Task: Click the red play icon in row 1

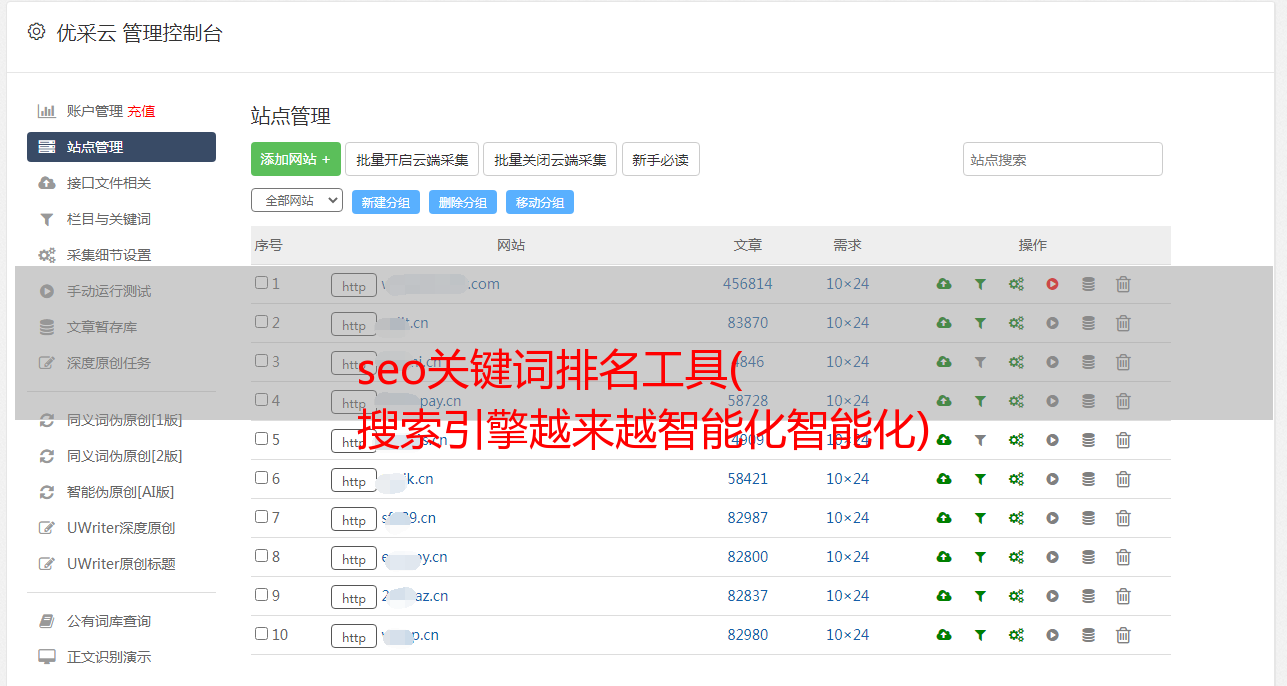Action: coord(1052,284)
